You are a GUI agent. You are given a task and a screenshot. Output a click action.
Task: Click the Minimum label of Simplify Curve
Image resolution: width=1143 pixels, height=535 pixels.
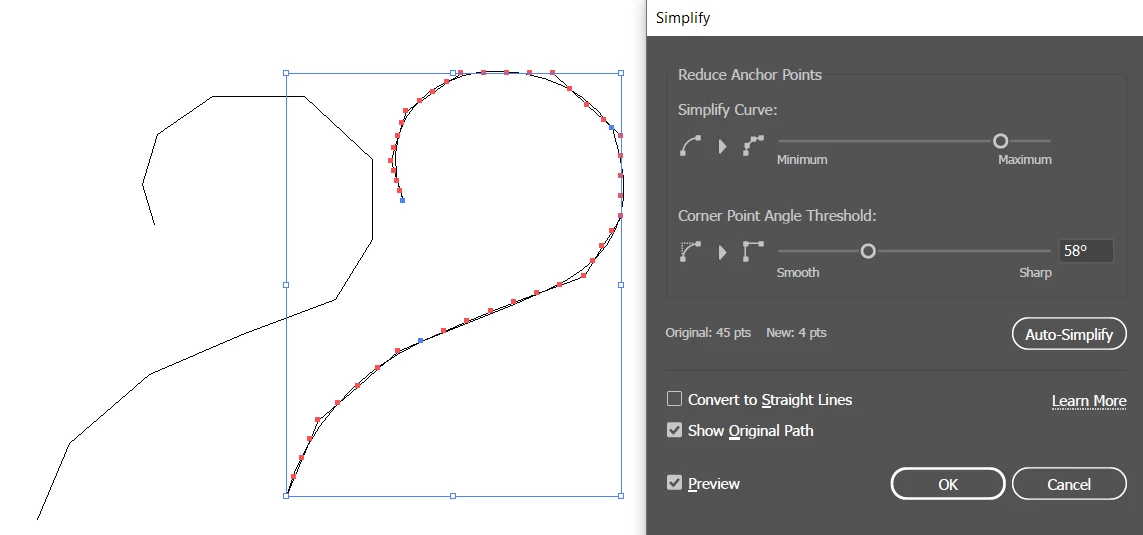pos(802,160)
